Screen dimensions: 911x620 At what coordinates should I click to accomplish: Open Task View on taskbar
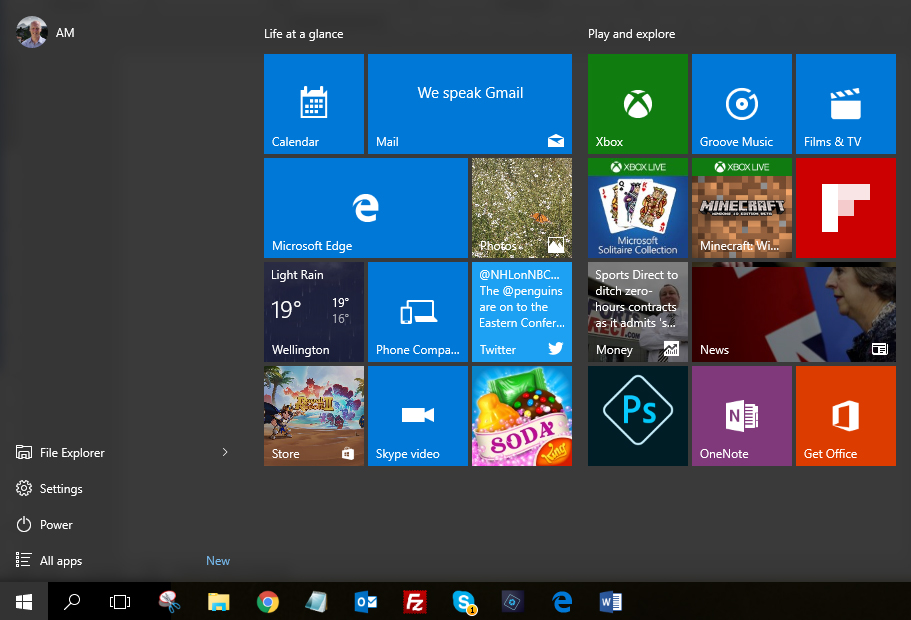[x=120, y=601]
